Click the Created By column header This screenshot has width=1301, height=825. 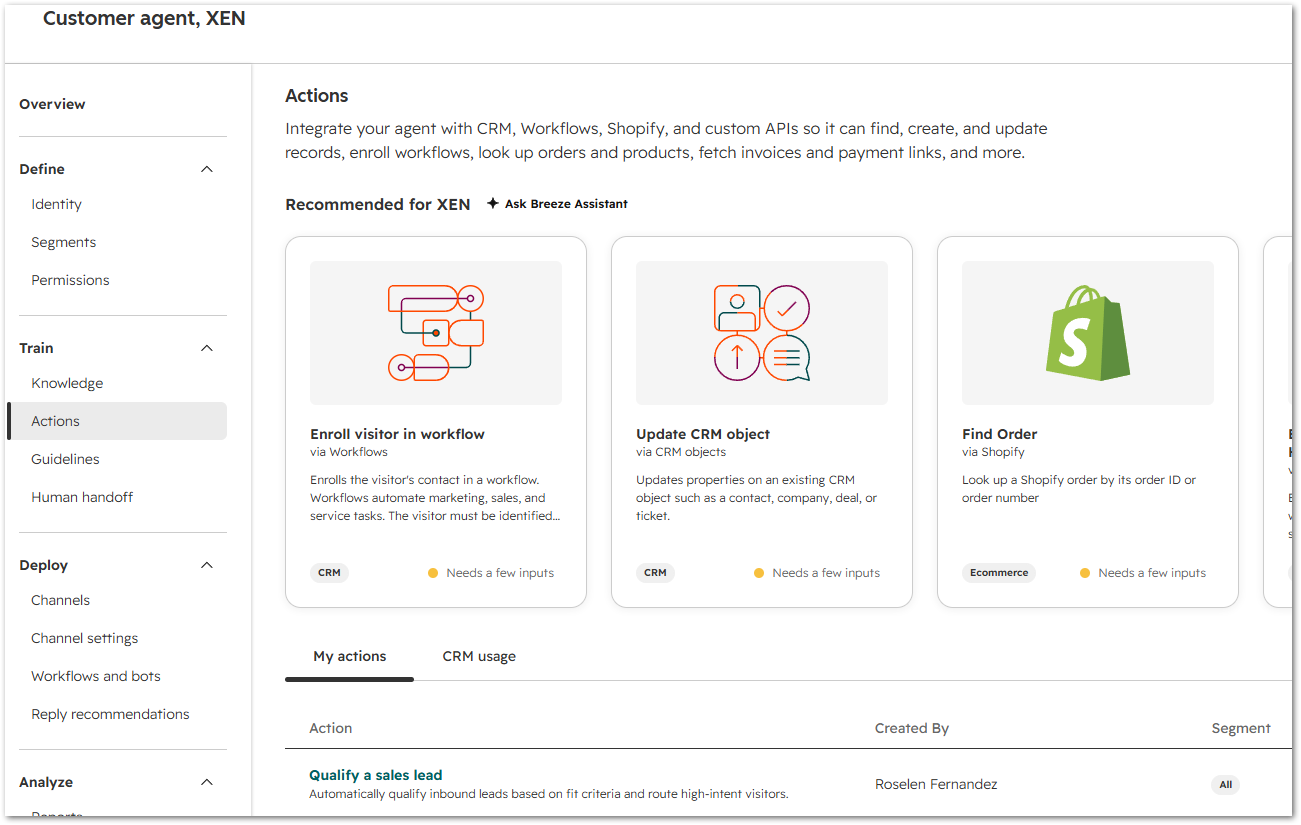click(912, 728)
